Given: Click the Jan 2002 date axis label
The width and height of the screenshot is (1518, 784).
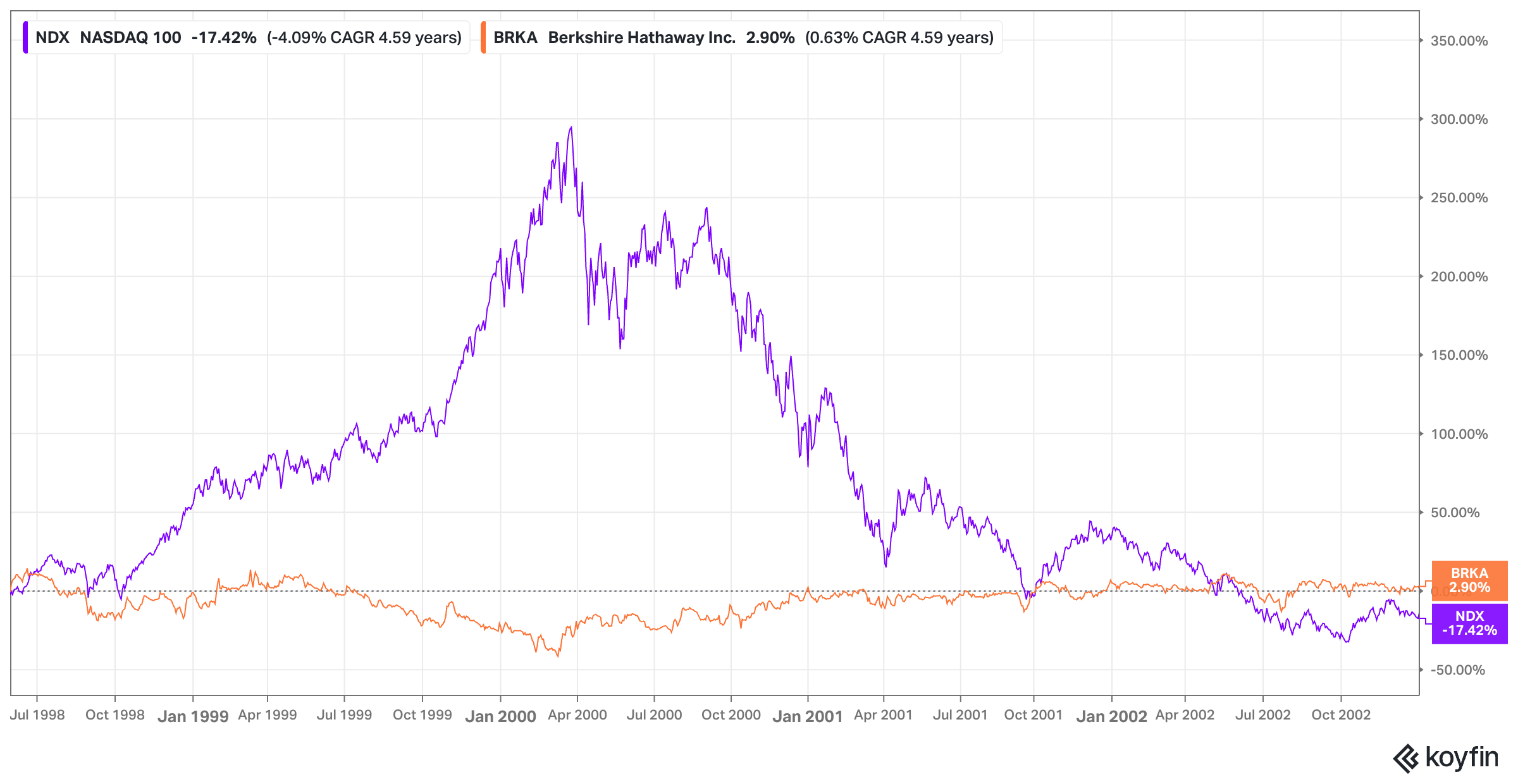Looking at the screenshot, I should point(1111,716).
